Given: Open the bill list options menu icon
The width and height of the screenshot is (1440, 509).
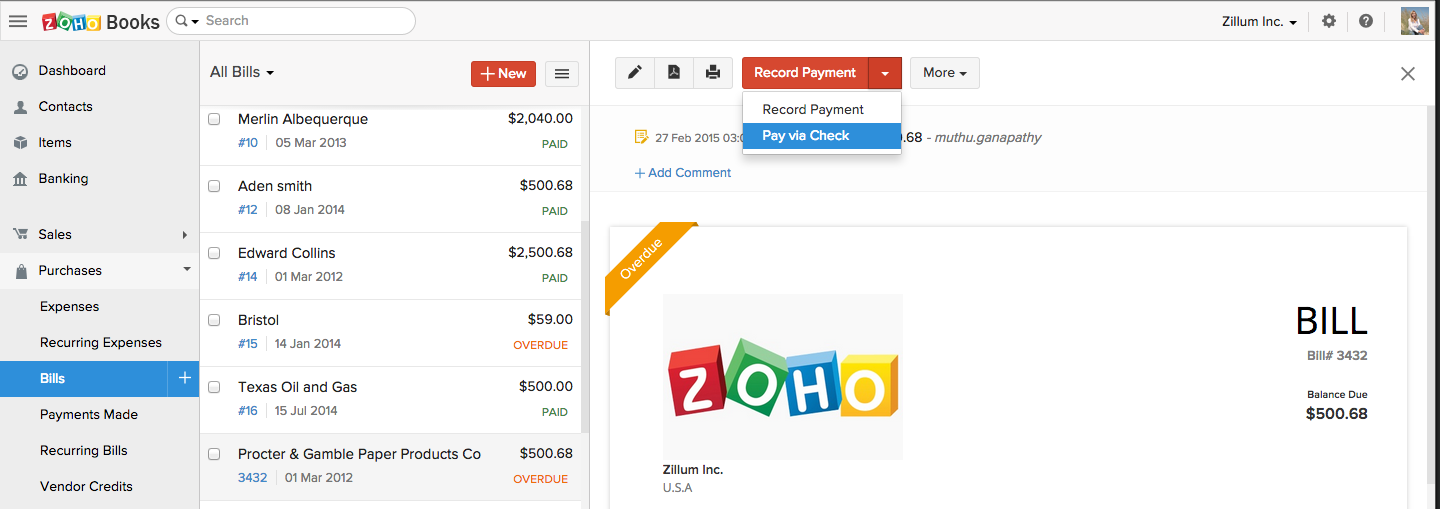Looking at the screenshot, I should [x=562, y=73].
